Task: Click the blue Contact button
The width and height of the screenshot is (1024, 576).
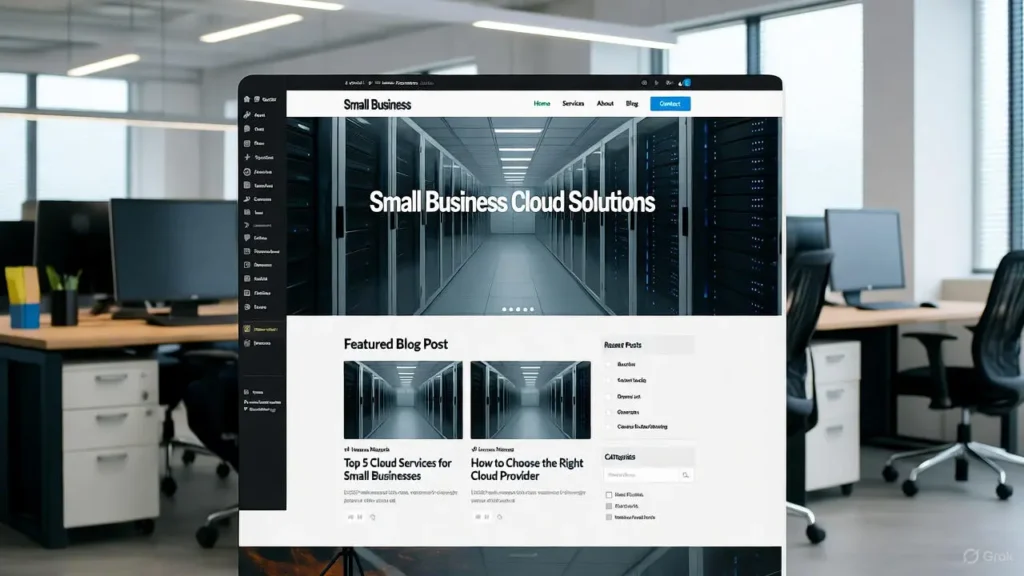Action: coord(668,103)
